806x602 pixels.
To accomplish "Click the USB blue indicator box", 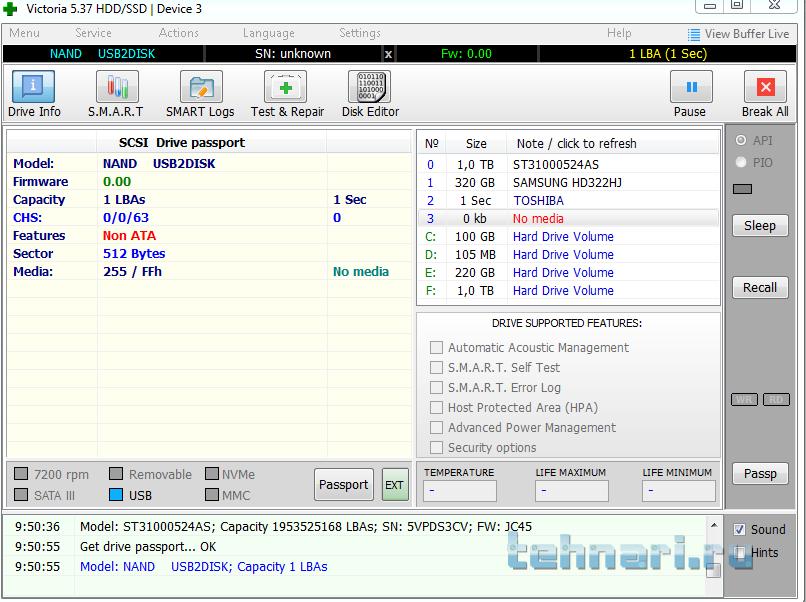I will coord(116,495).
